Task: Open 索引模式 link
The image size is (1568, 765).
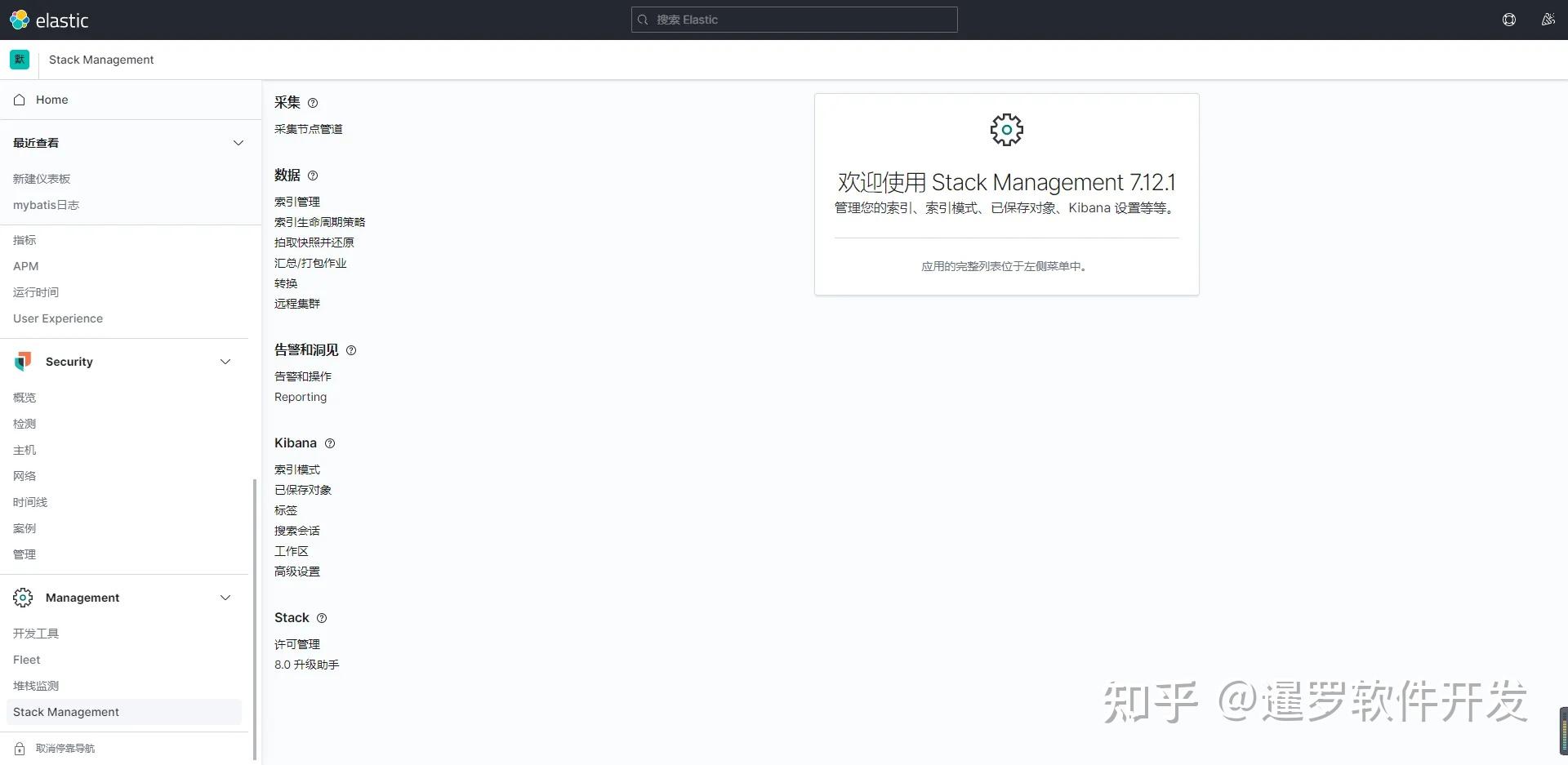Action: pyautogui.click(x=297, y=469)
